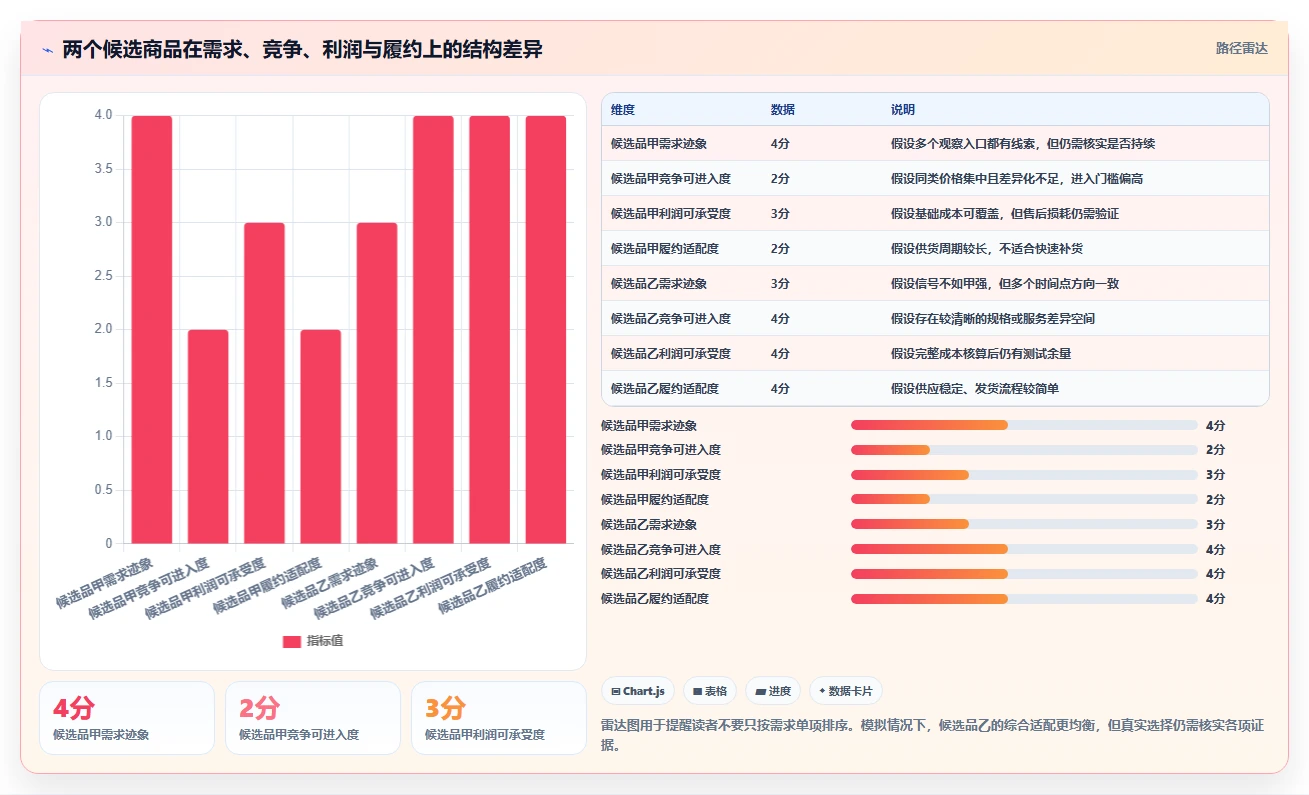The width and height of the screenshot is (1309, 795).
Task: Click the x-axis label 候选品甲需求迹象
Action: pyautogui.click(x=104, y=582)
